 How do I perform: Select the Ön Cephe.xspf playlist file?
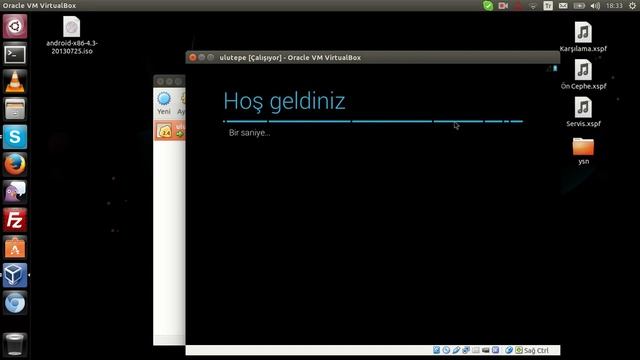583,75
